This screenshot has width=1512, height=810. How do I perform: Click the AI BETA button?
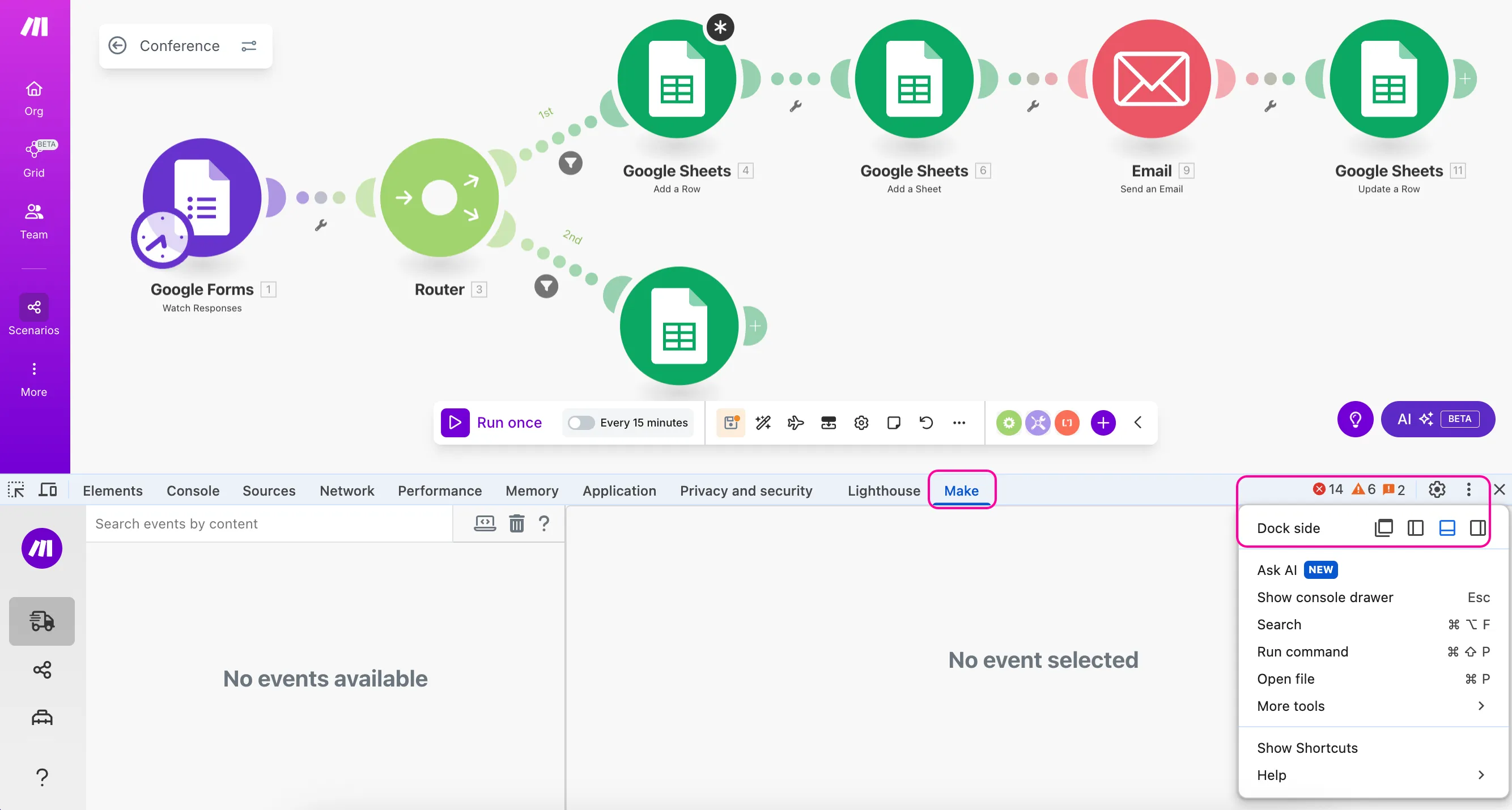click(x=1437, y=419)
